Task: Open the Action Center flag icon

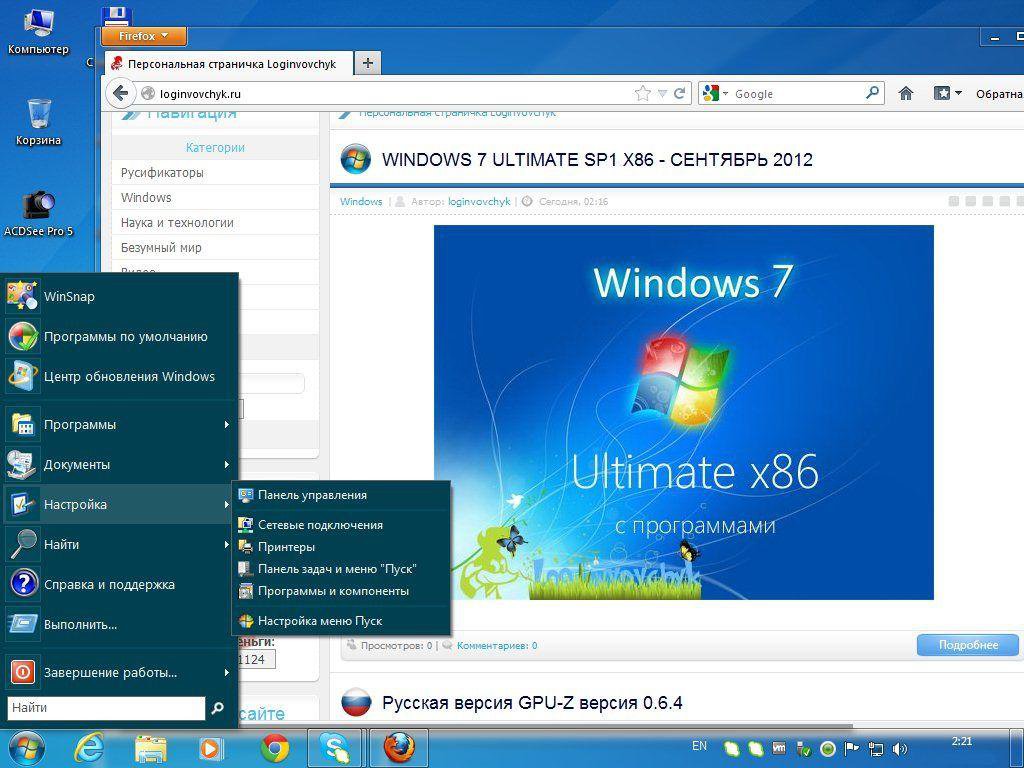Action: coord(851,748)
